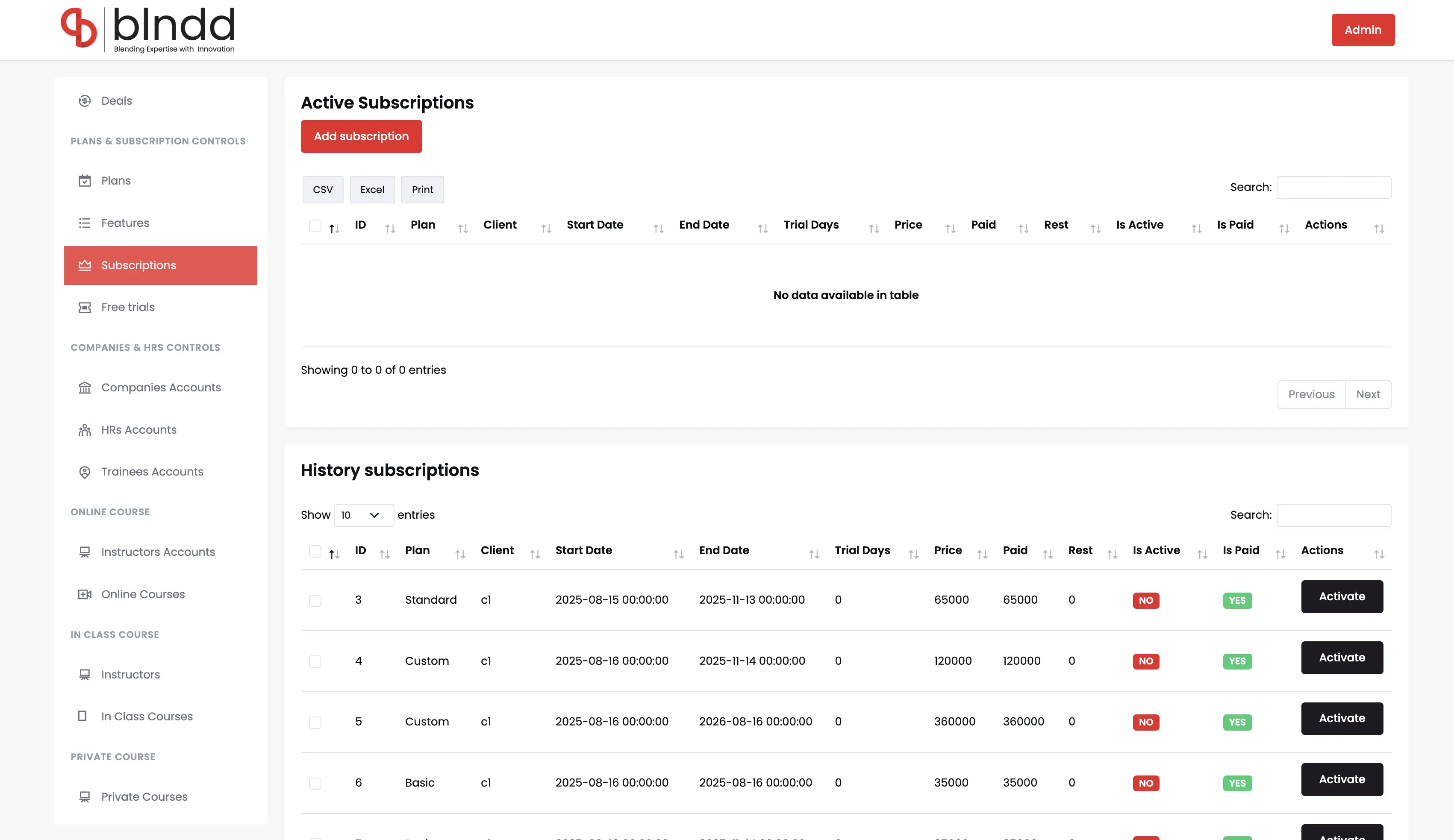The width and height of the screenshot is (1454, 840).
Task: Activate the Standard subscription ID 3
Action: [x=1342, y=596]
